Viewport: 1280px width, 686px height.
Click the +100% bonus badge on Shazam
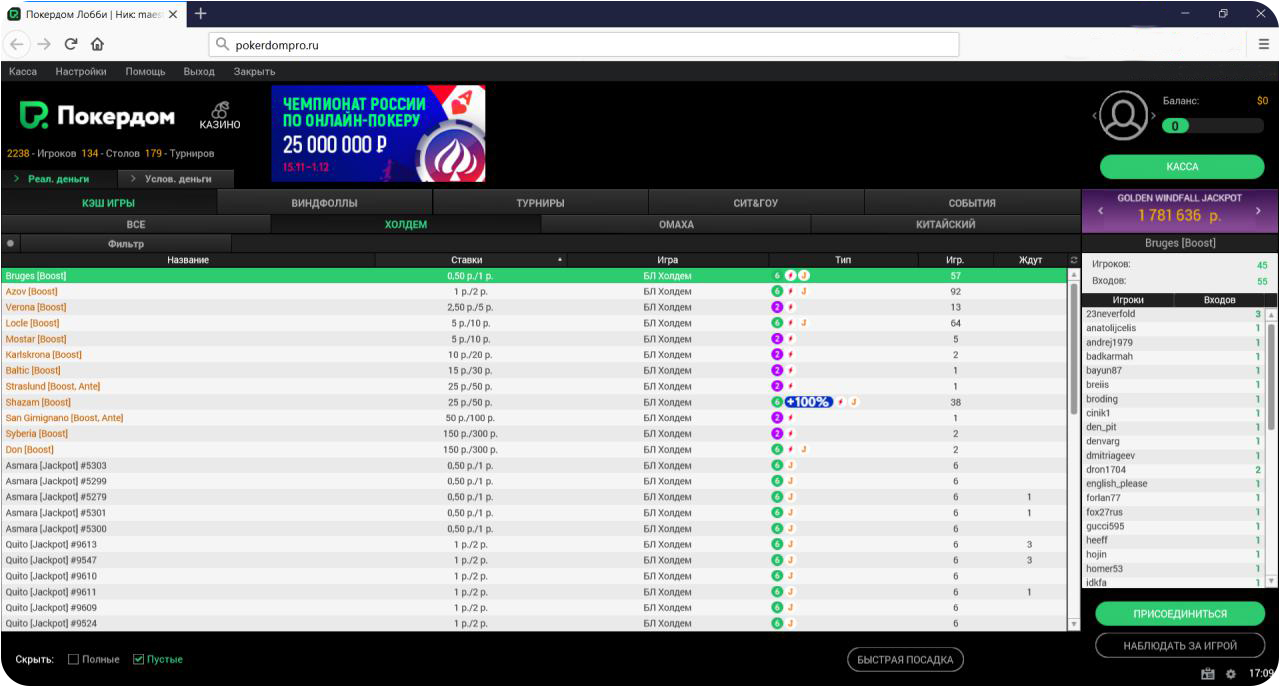[x=808, y=402]
